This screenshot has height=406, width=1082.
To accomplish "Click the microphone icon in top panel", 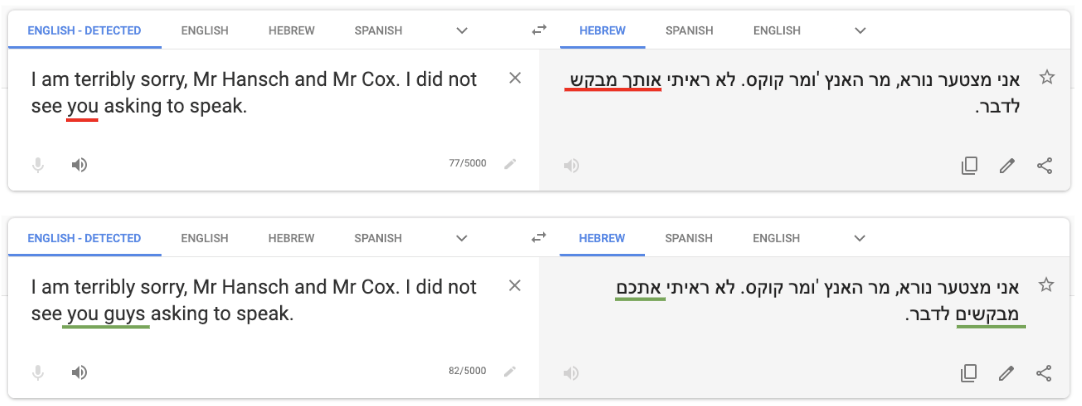I will pyautogui.click(x=38, y=165).
